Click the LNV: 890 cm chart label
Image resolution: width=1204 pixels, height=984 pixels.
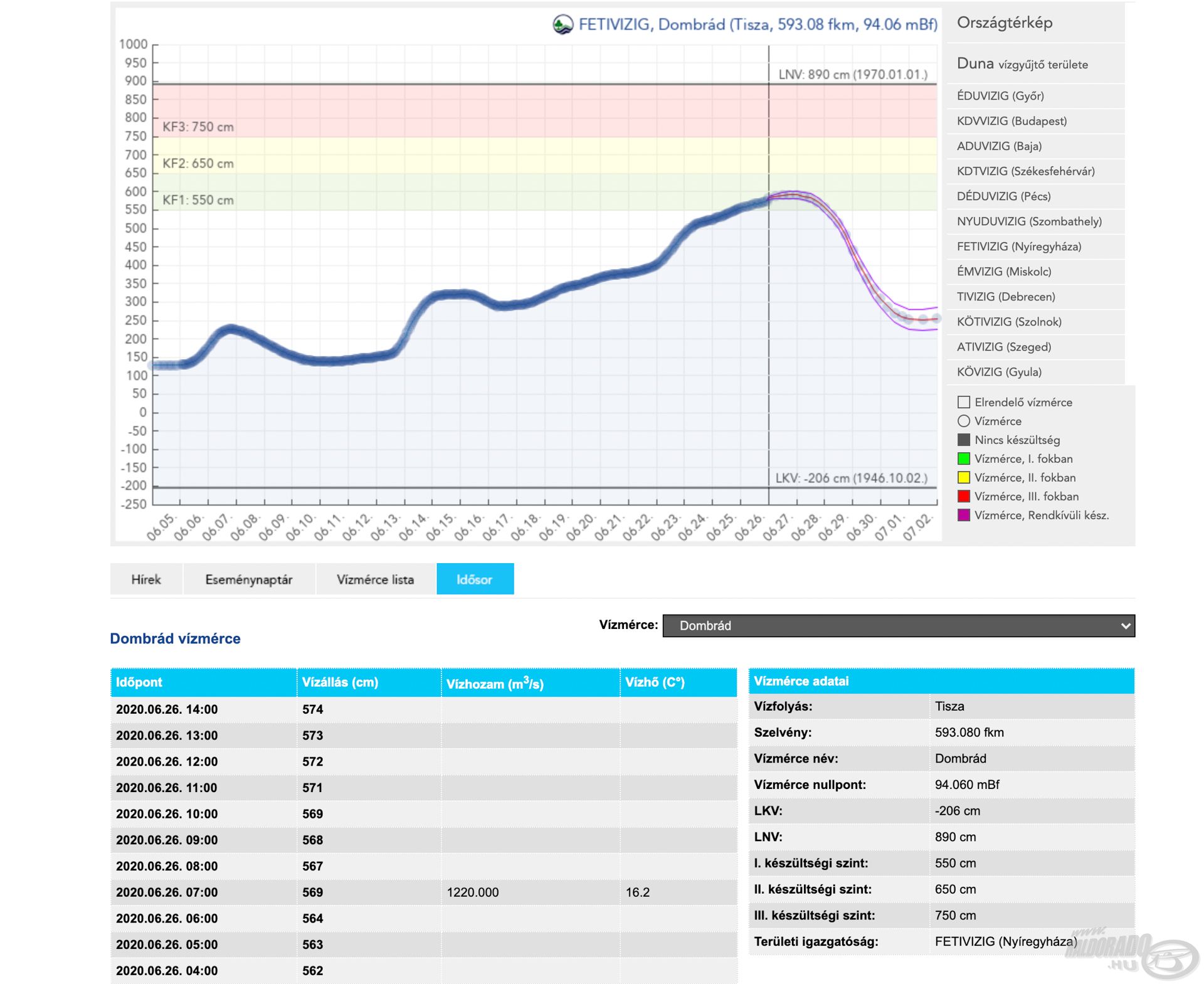point(853,74)
